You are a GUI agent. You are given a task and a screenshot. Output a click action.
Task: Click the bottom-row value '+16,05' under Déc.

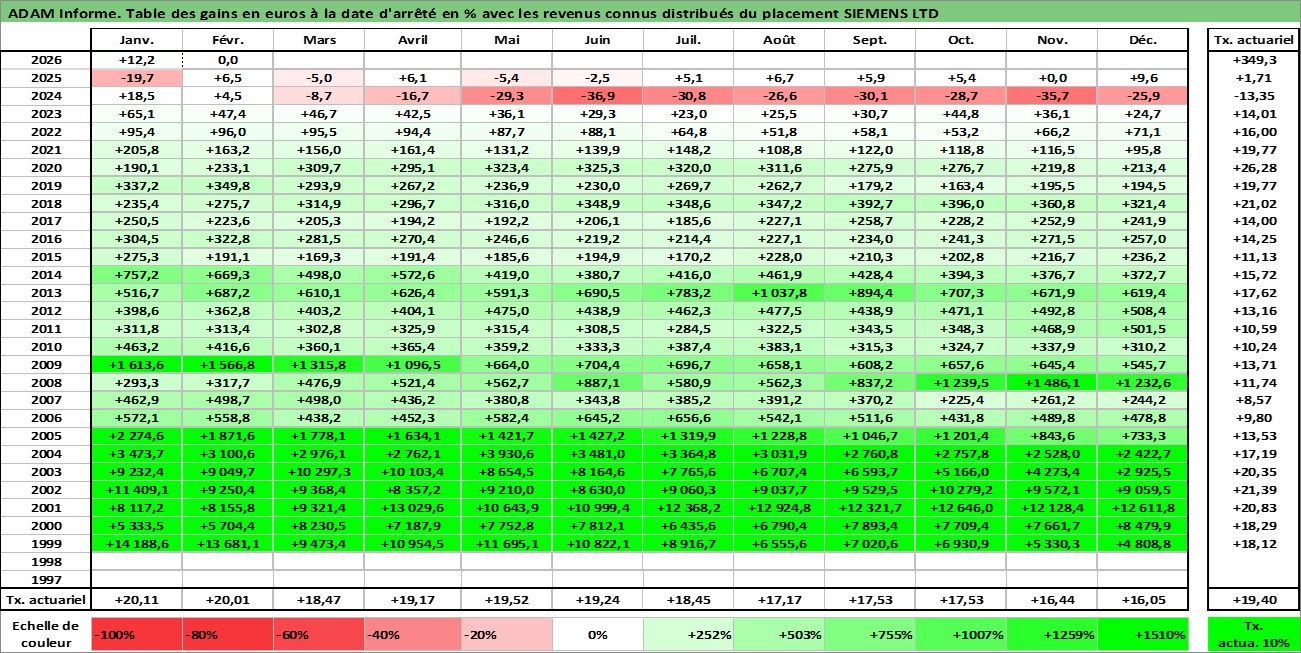point(1143,600)
